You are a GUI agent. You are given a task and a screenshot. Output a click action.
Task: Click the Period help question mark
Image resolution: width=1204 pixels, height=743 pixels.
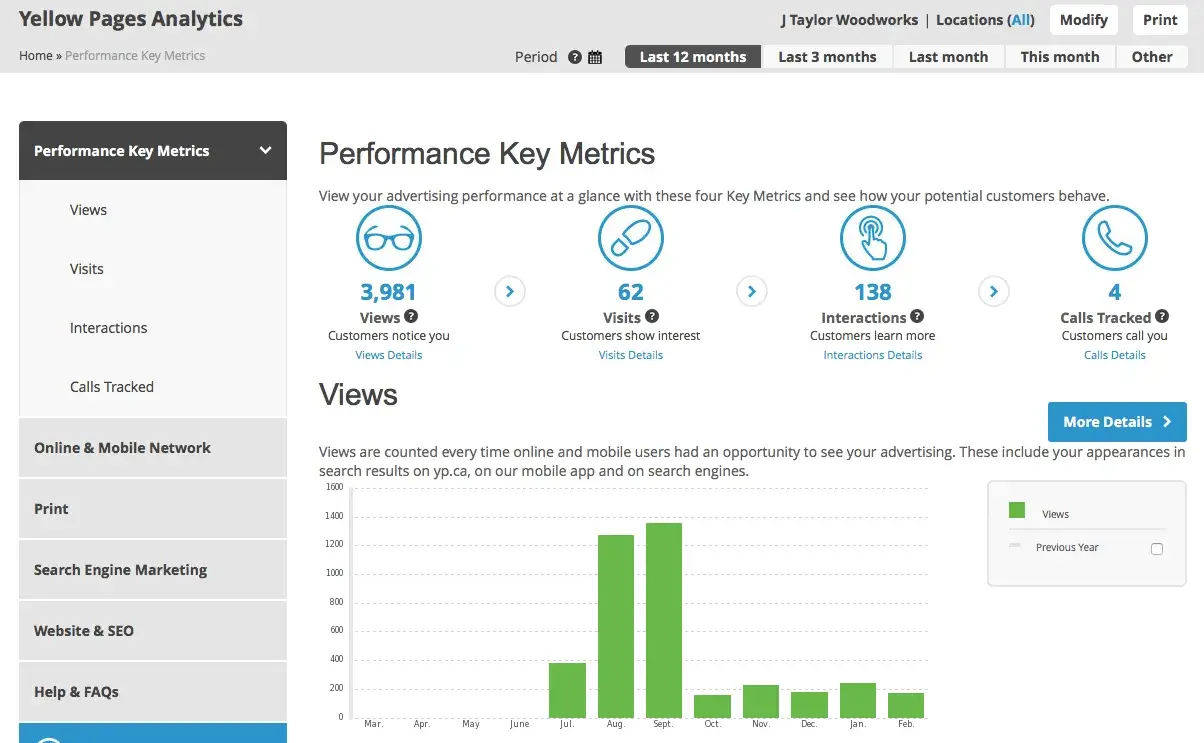575,57
